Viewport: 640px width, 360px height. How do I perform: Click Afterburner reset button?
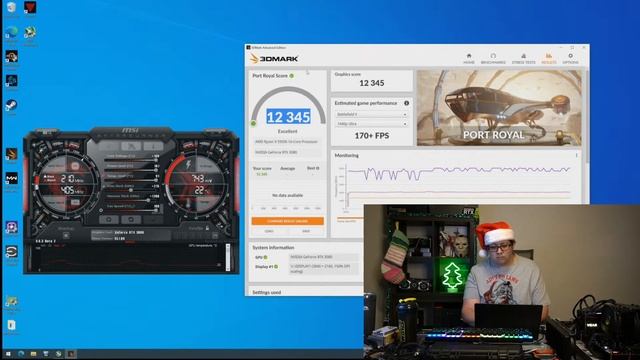(x=131, y=219)
